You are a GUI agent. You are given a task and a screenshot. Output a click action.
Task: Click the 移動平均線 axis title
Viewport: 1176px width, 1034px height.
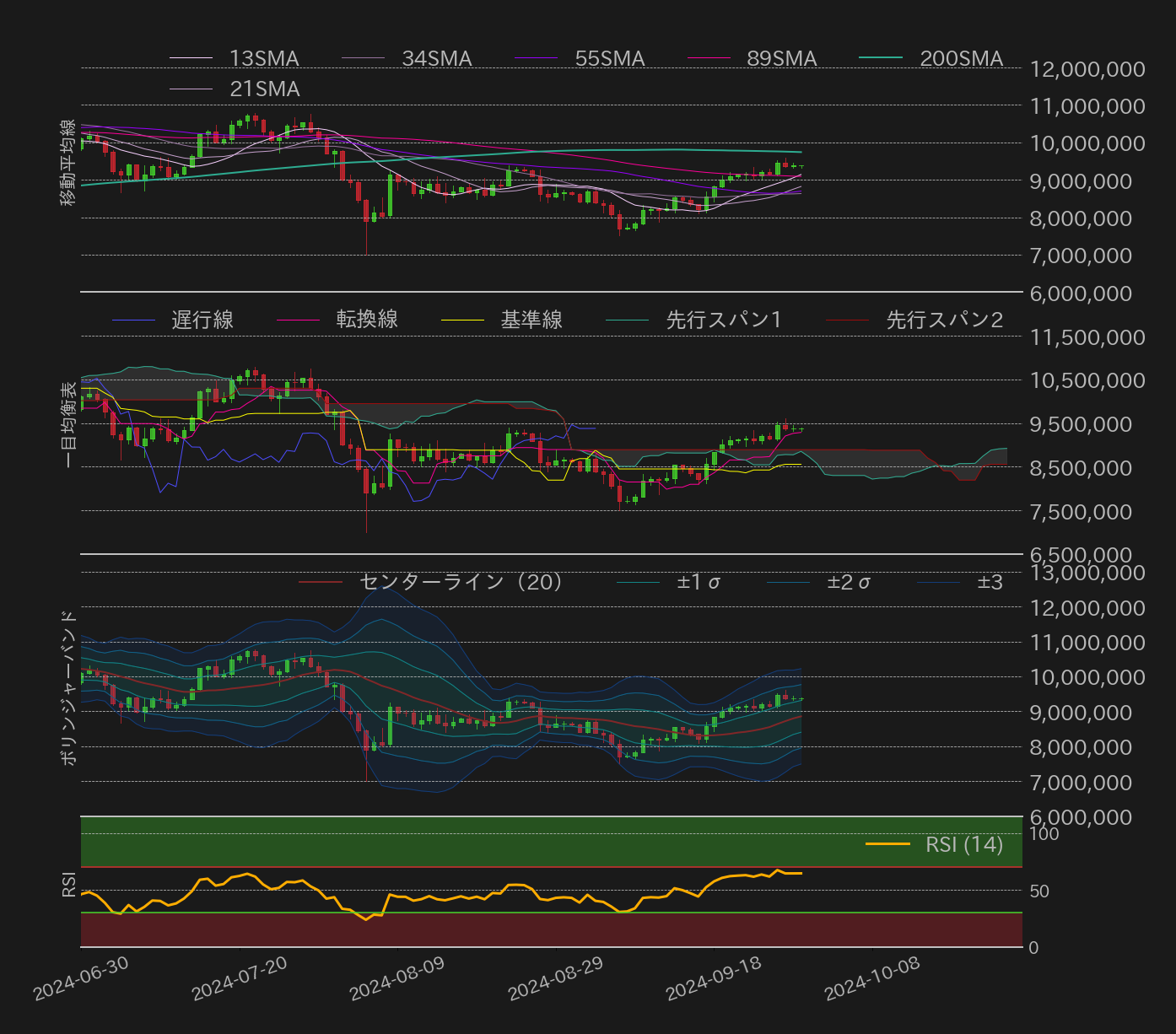click(68, 162)
